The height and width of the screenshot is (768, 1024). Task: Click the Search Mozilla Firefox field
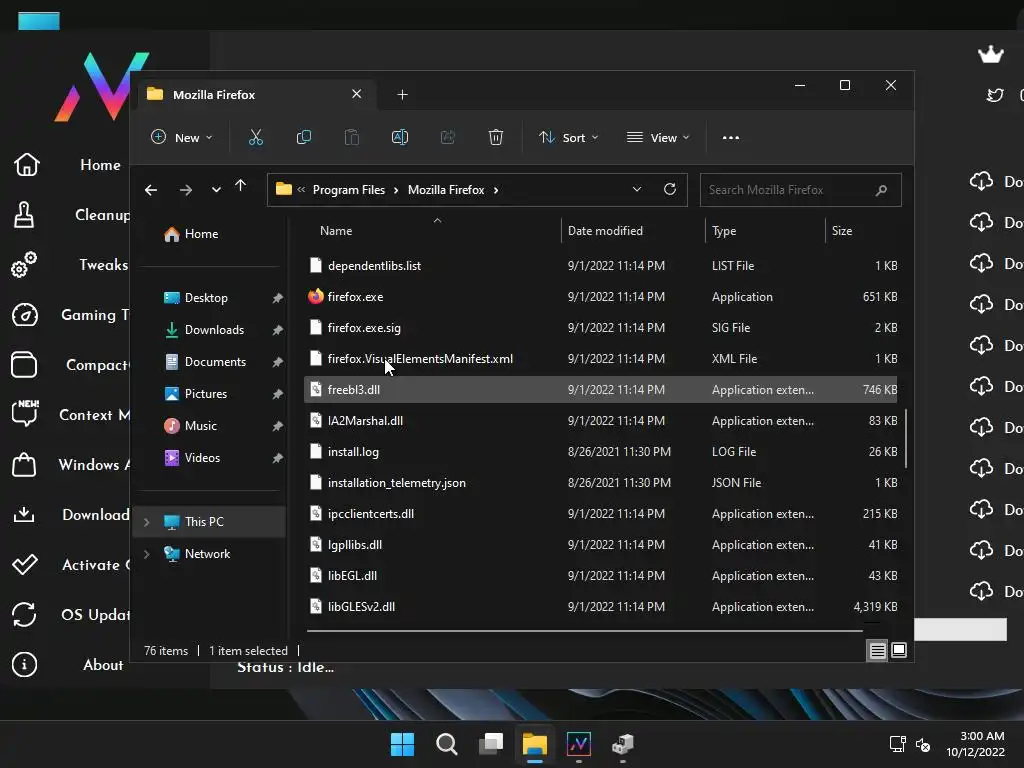[x=801, y=190]
